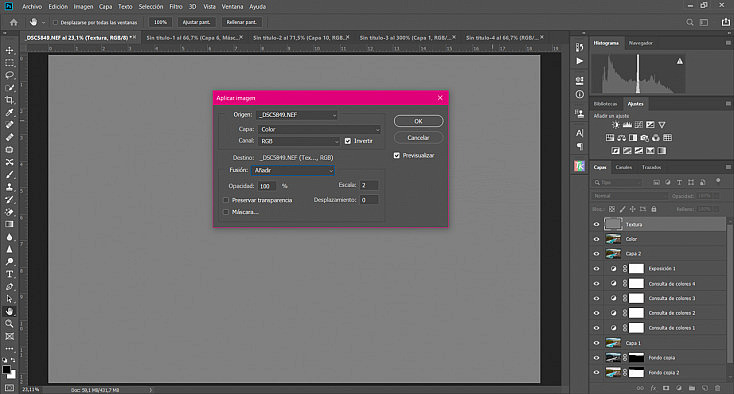Add a Brightness/Contrast adjustment
The width and height of the screenshot is (734, 394).
[616, 125]
